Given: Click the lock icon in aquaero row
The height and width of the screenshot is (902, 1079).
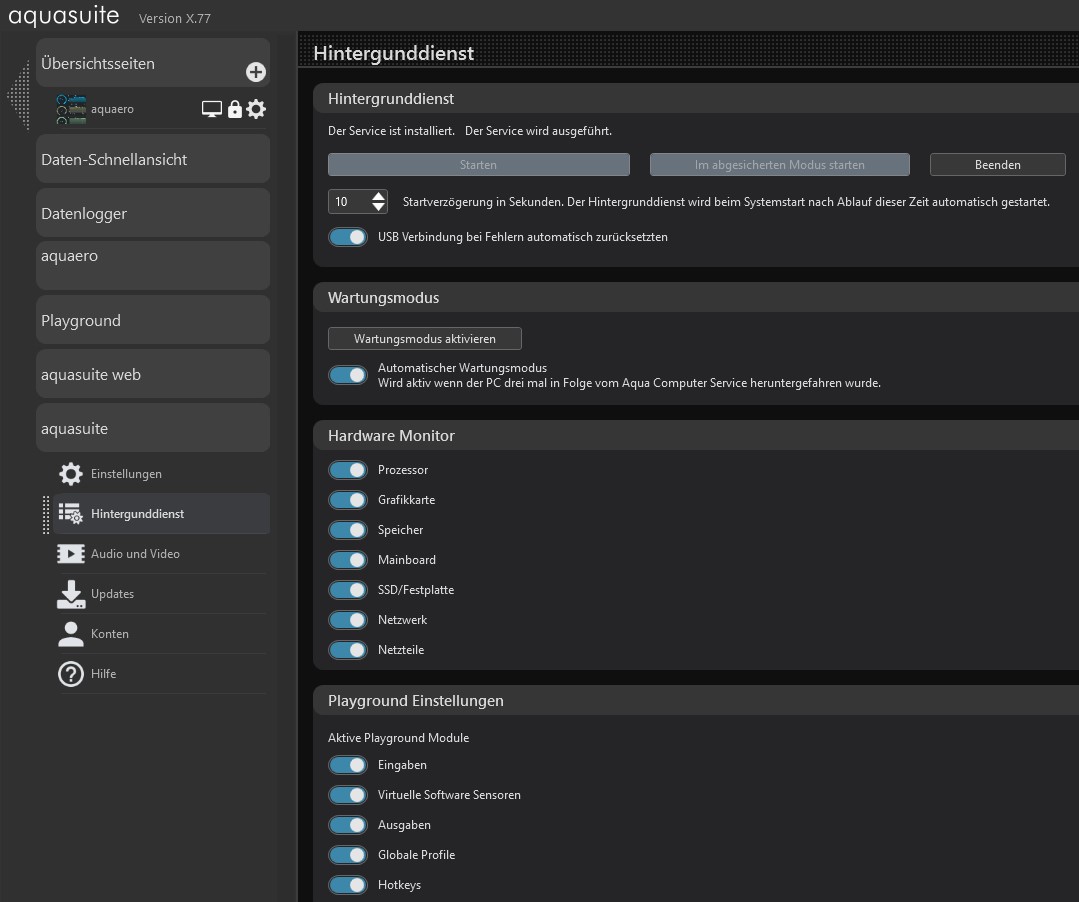Looking at the screenshot, I should pyautogui.click(x=235, y=109).
